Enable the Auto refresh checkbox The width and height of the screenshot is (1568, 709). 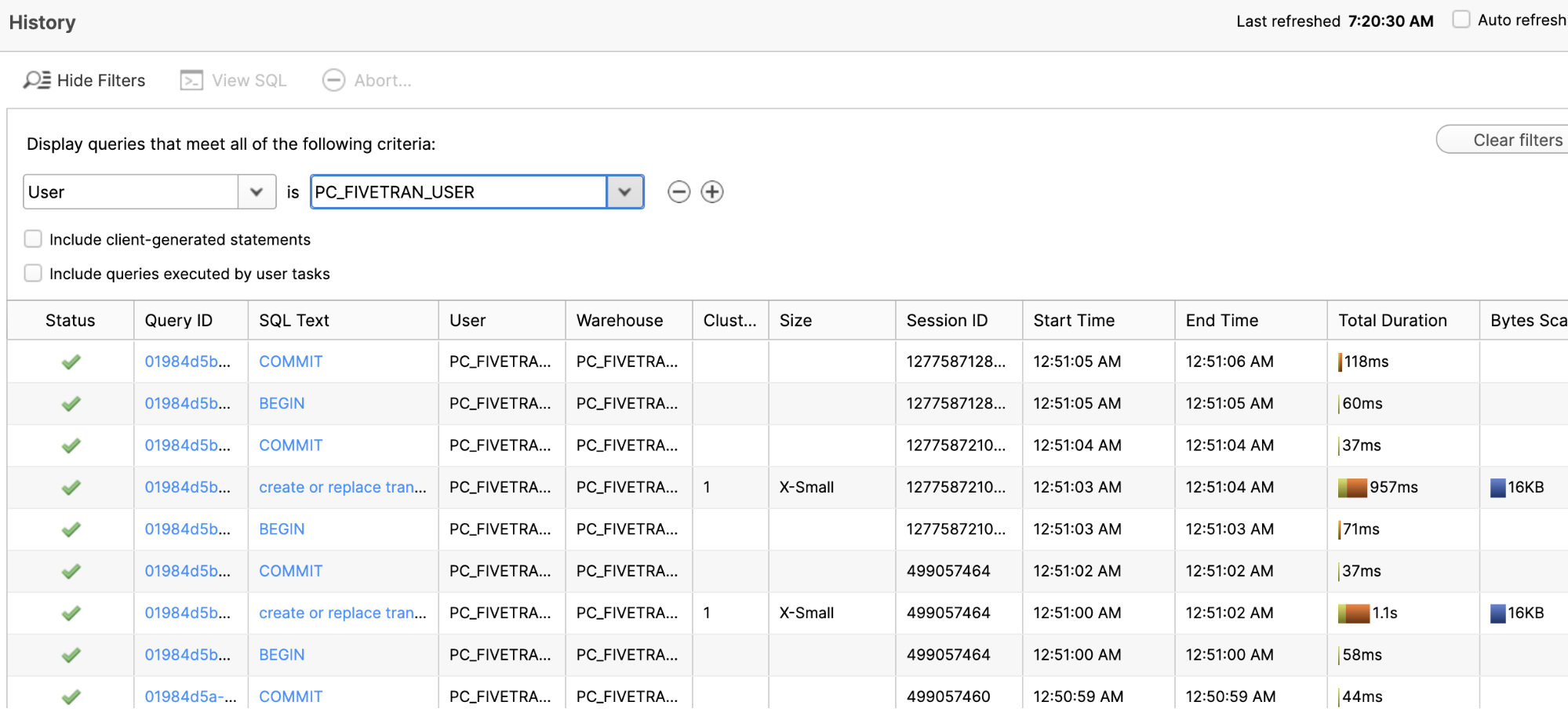point(1461,20)
